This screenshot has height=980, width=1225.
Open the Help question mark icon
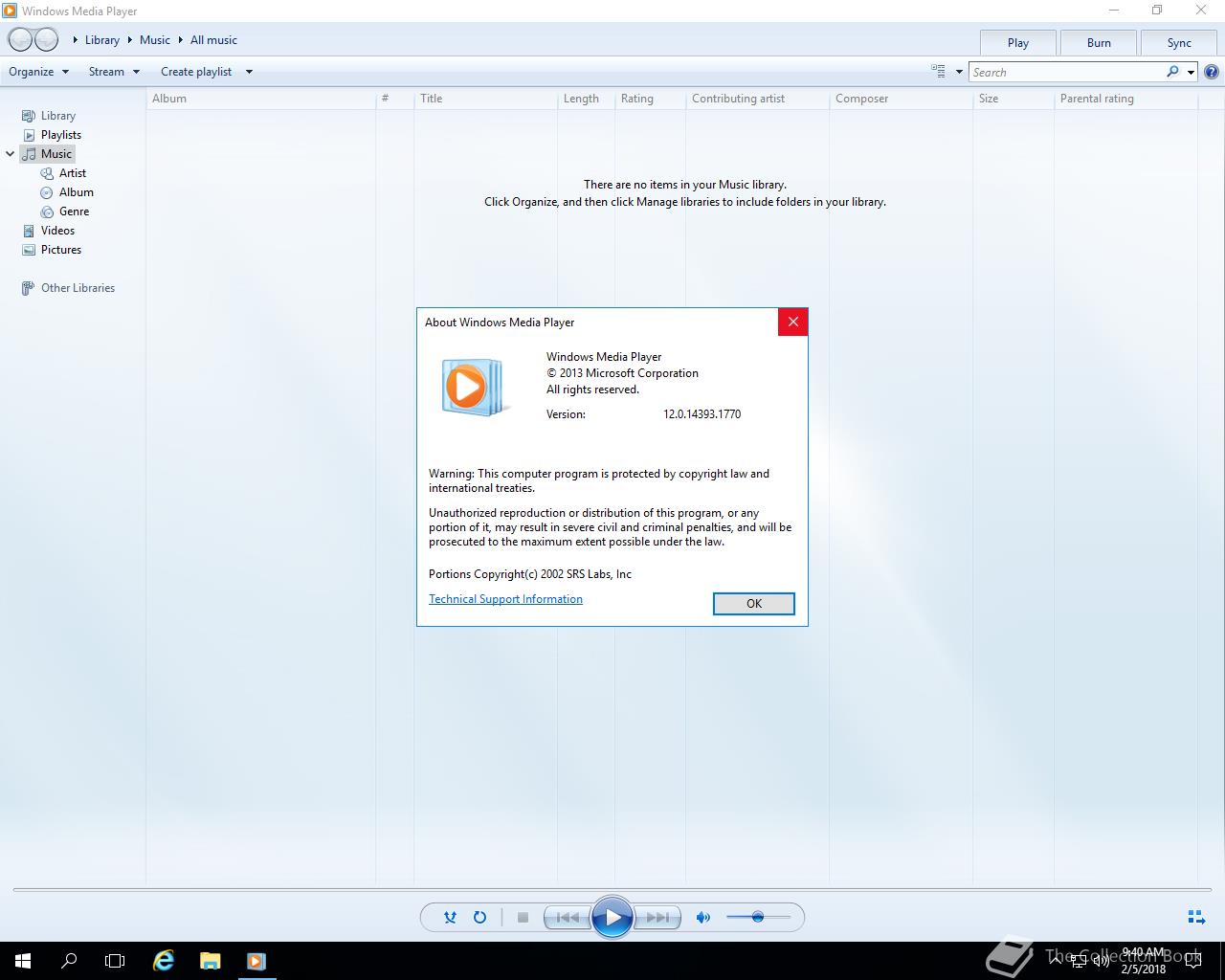click(1212, 72)
